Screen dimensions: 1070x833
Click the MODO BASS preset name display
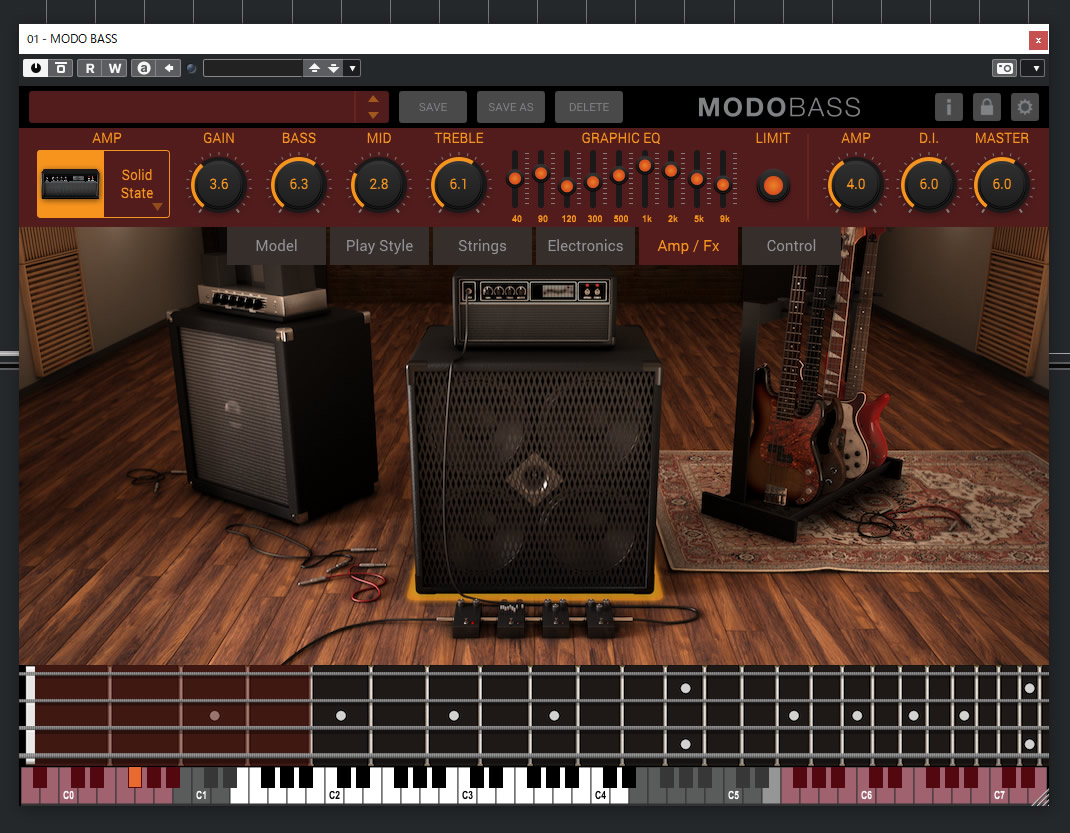click(x=192, y=107)
